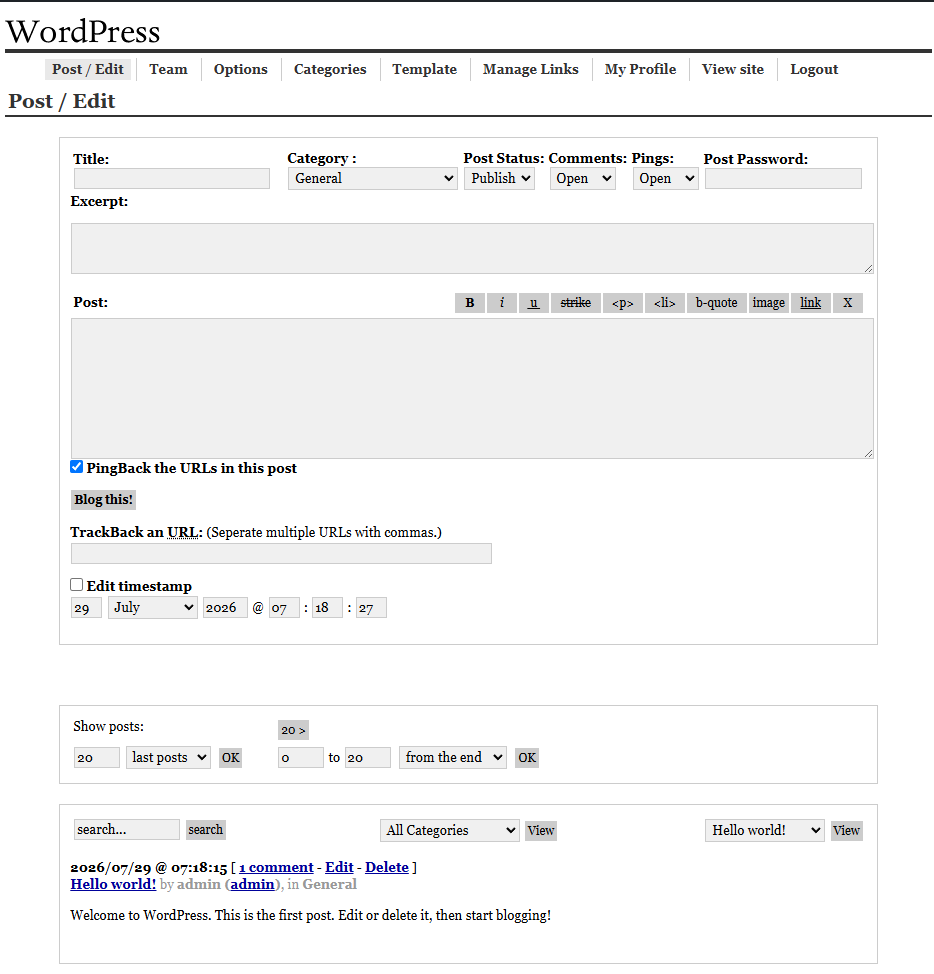
Task: Insert a paragraph tag with <p> button
Action: (x=623, y=303)
